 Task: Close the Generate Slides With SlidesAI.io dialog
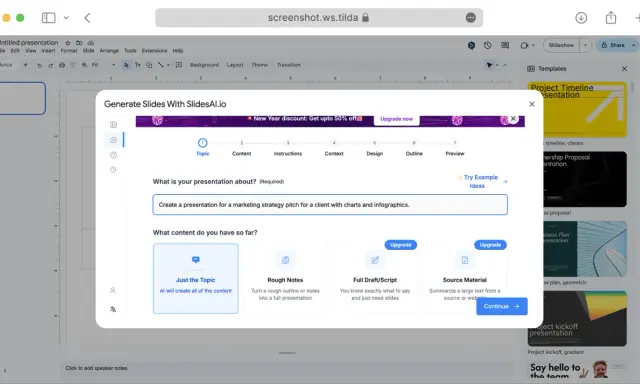531,104
